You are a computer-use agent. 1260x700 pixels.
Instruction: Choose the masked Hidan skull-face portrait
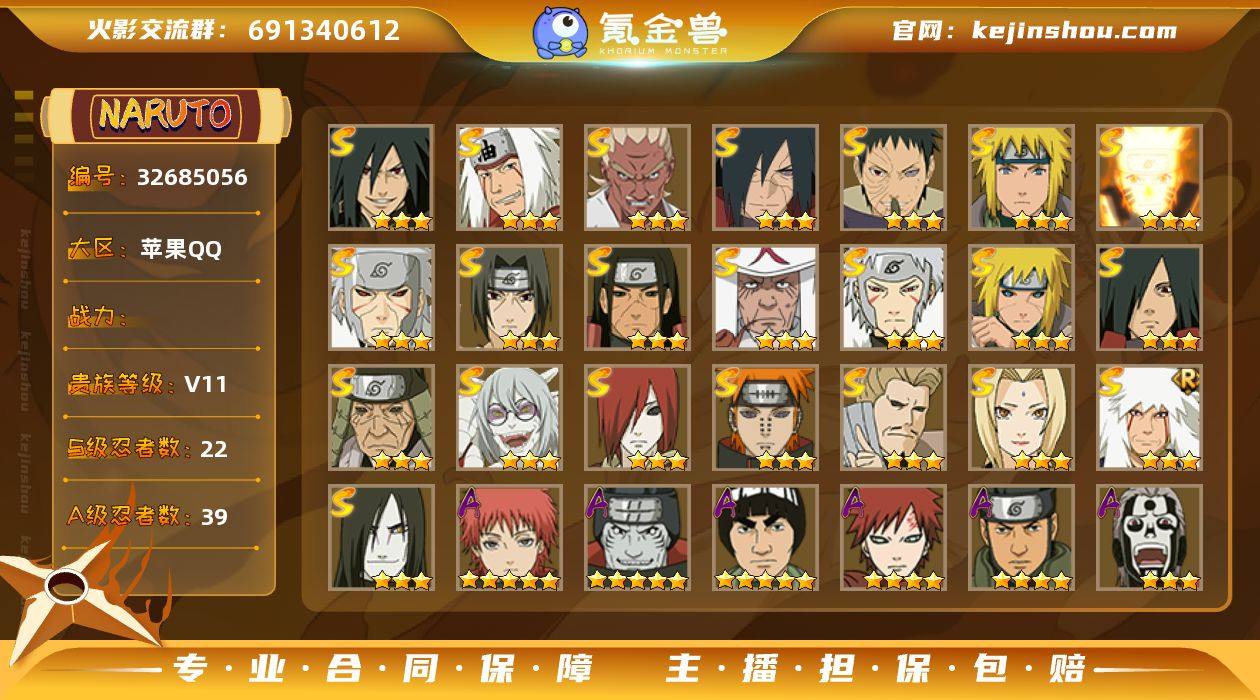pyautogui.click(x=1150, y=538)
